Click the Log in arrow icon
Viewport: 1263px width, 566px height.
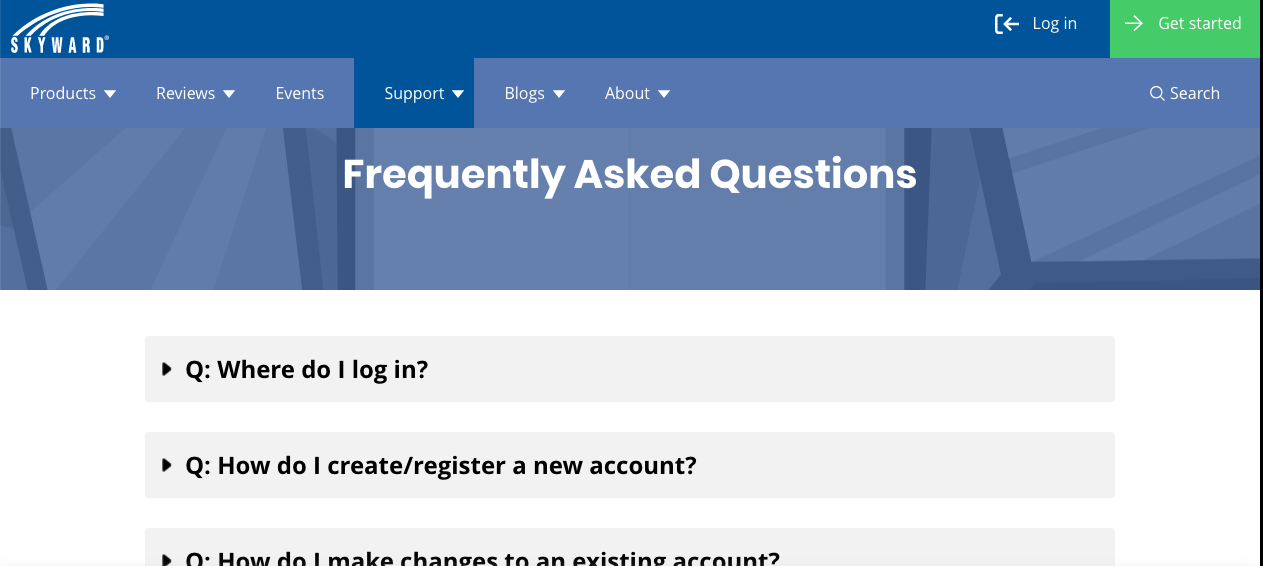[x=1007, y=23]
